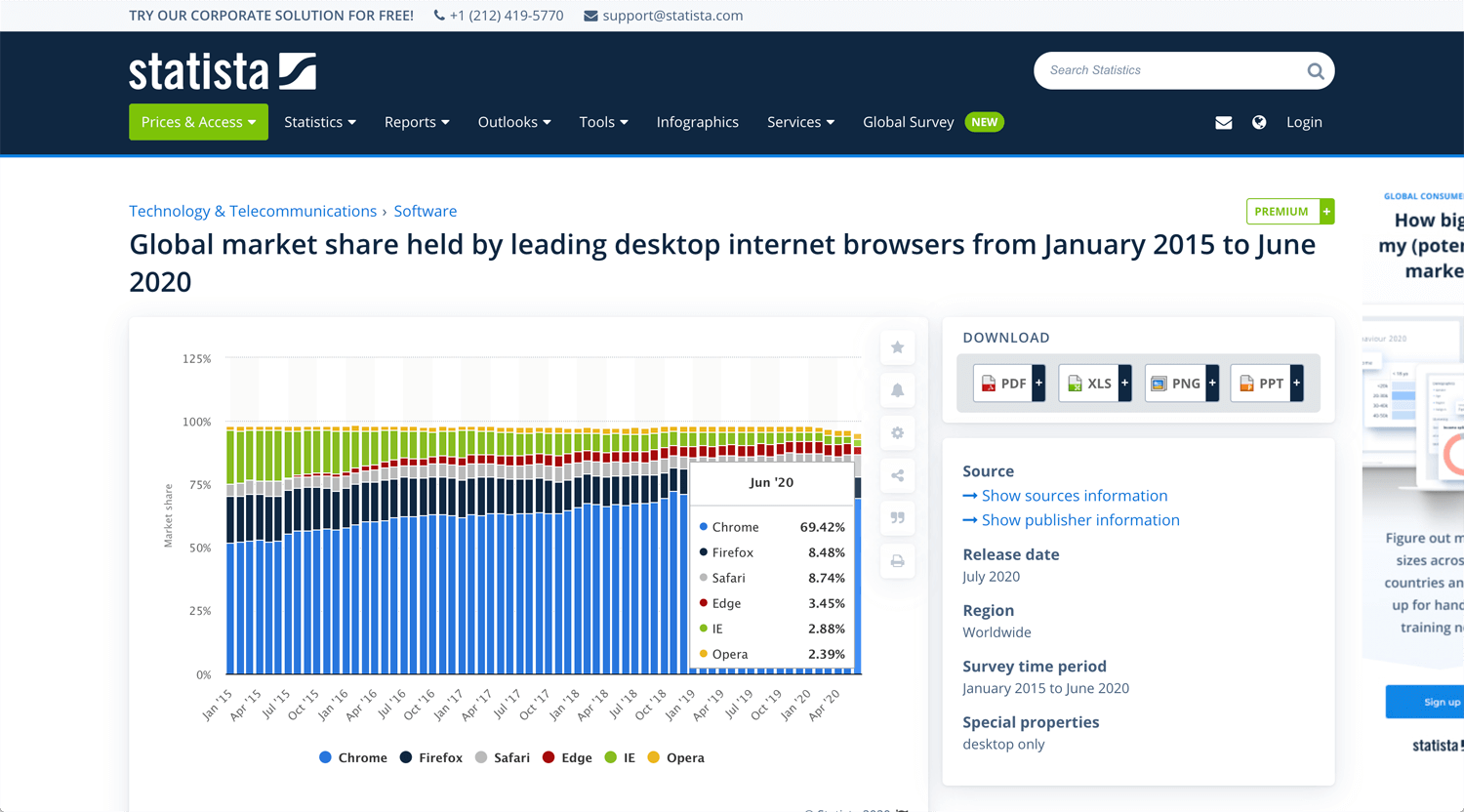Open Global Survey menu item
This screenshot has width=1464, height=812.
(908, 122)
